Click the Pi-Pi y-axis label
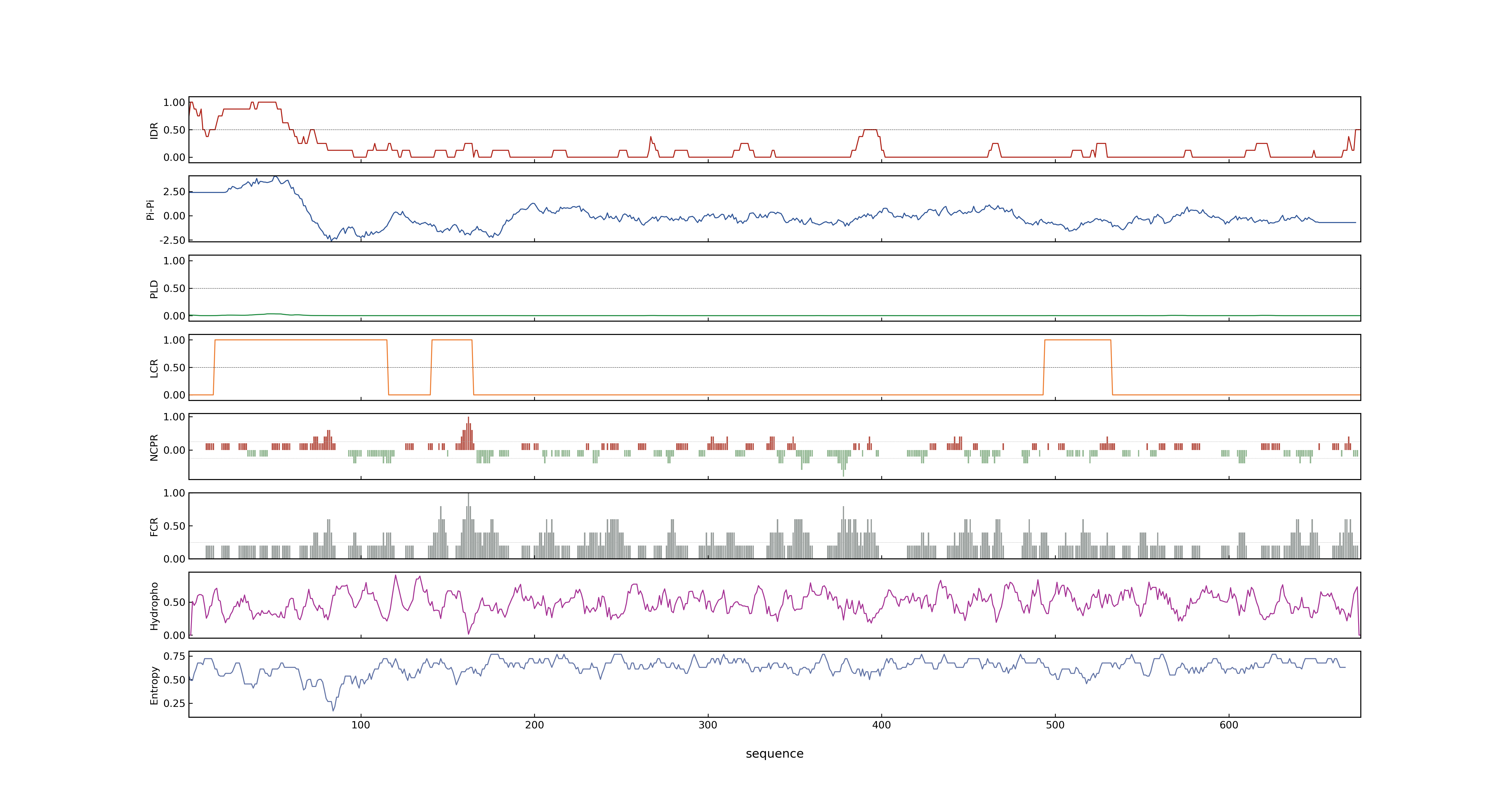The width and height of the screenshot is (1512, 806). click(x=151, y=209)
